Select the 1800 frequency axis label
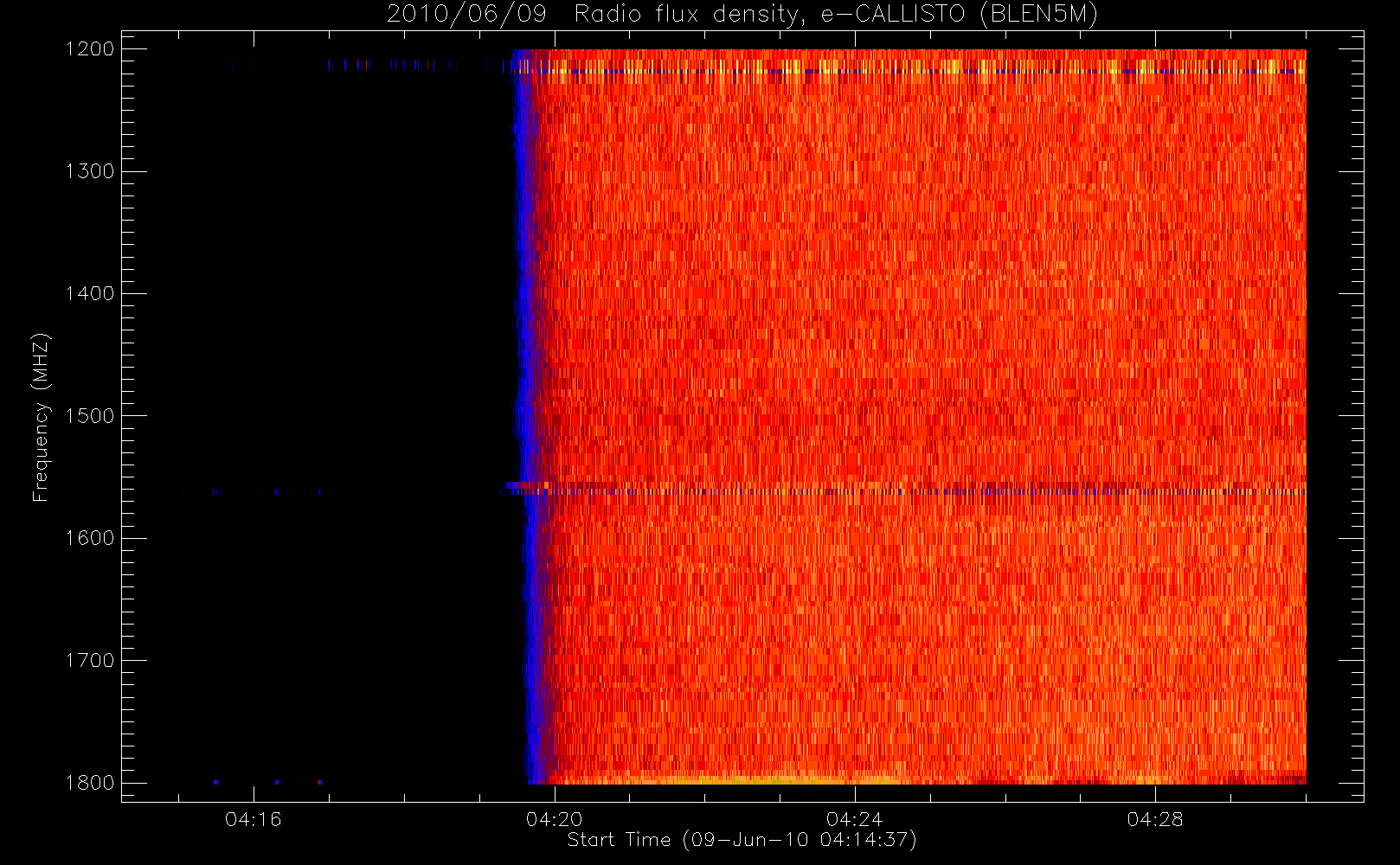 click(90, 783)
